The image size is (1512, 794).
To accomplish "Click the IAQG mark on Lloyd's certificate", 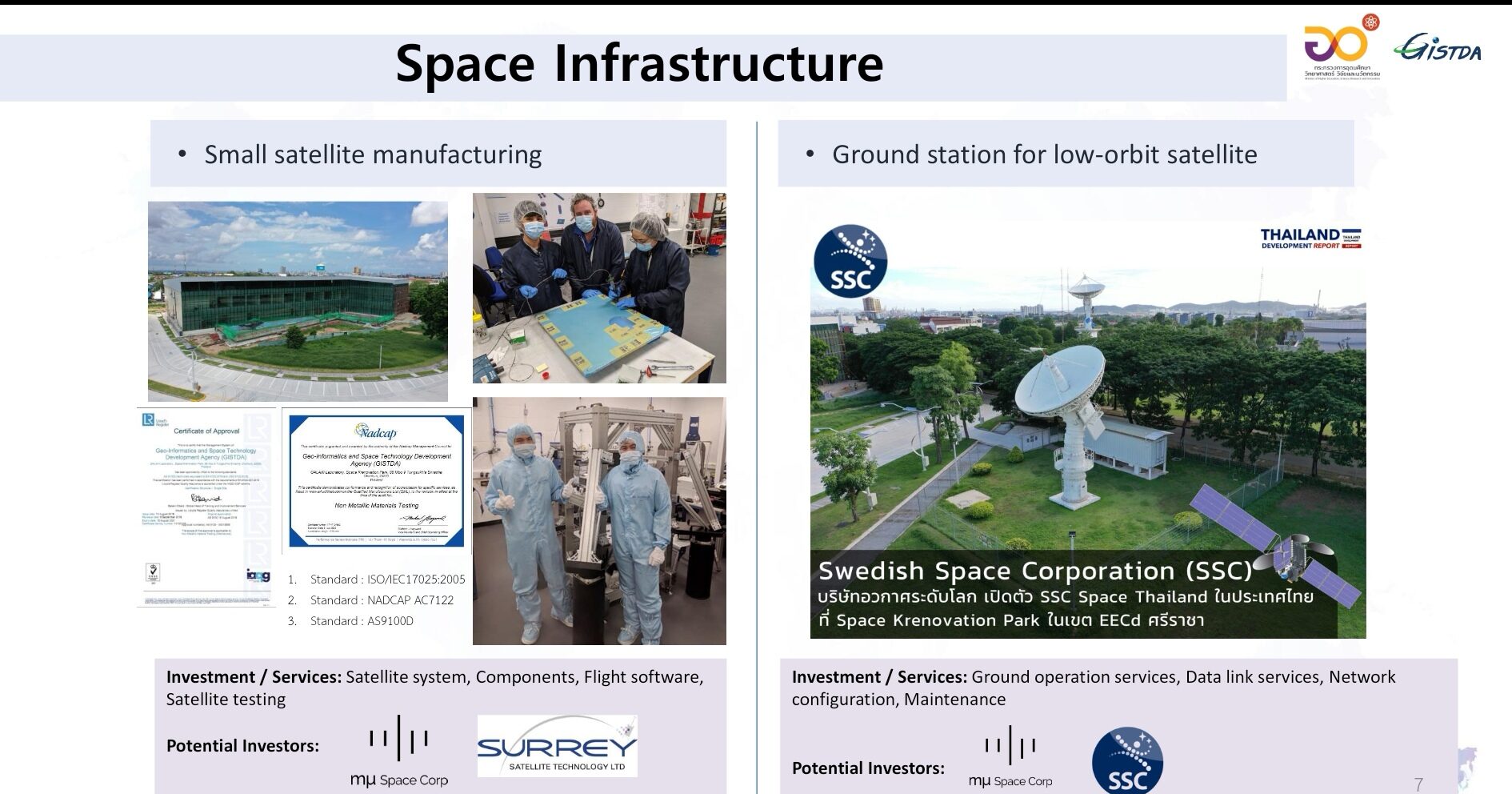I will pos(258,575).
